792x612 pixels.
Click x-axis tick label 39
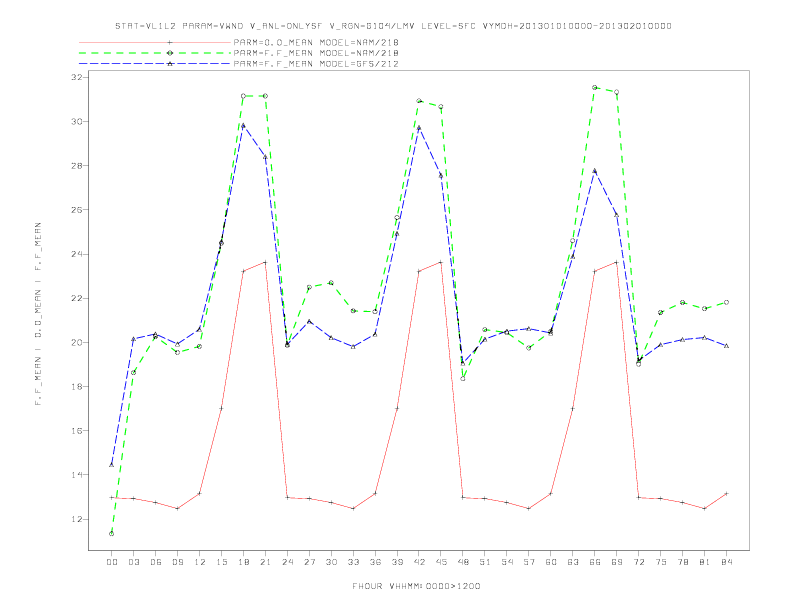click(x=397, y=562)
